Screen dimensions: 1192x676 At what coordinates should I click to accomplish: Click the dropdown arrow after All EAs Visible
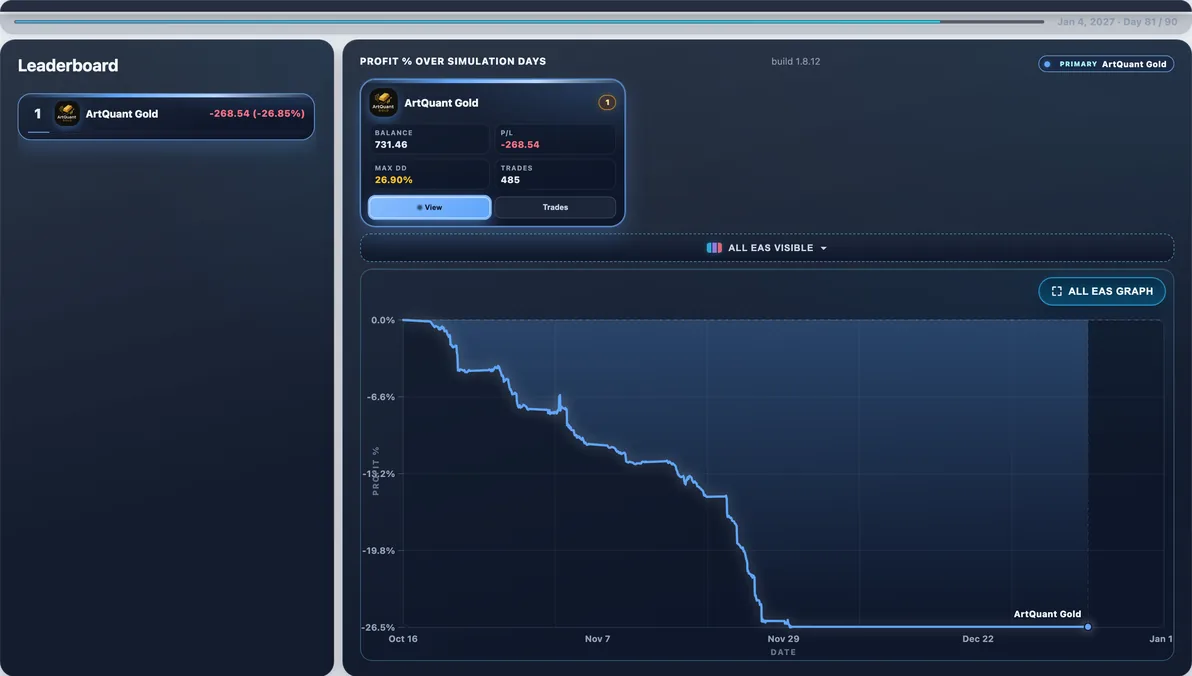(823, 249)
